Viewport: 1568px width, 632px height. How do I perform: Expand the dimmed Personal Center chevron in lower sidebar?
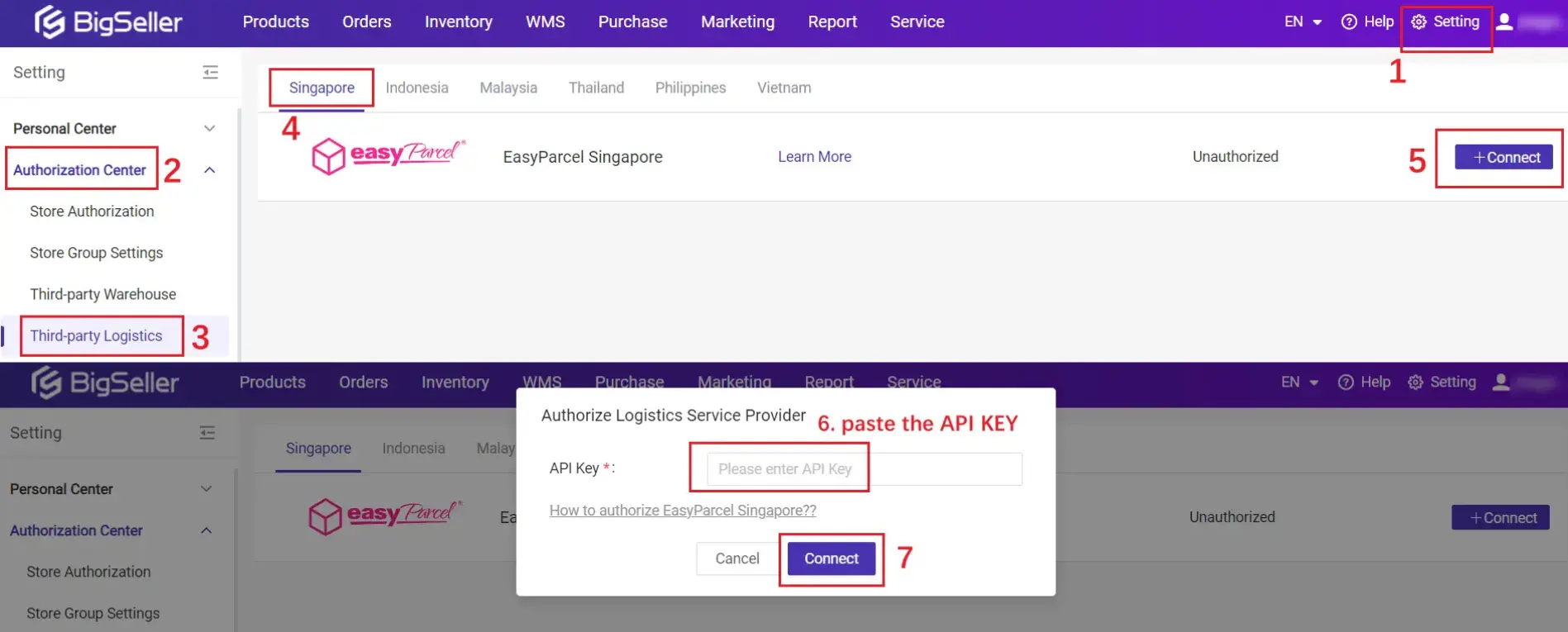(x=206, y=489)
